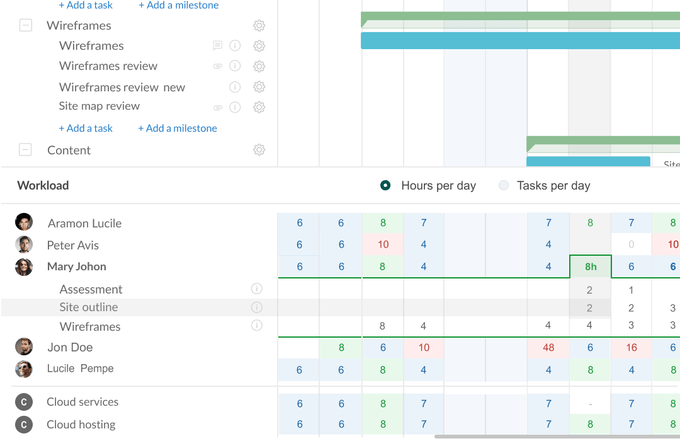This screenshot has height=441, width=680.
Task: Collapse the Content group
Action: click(x=26, y=150)
